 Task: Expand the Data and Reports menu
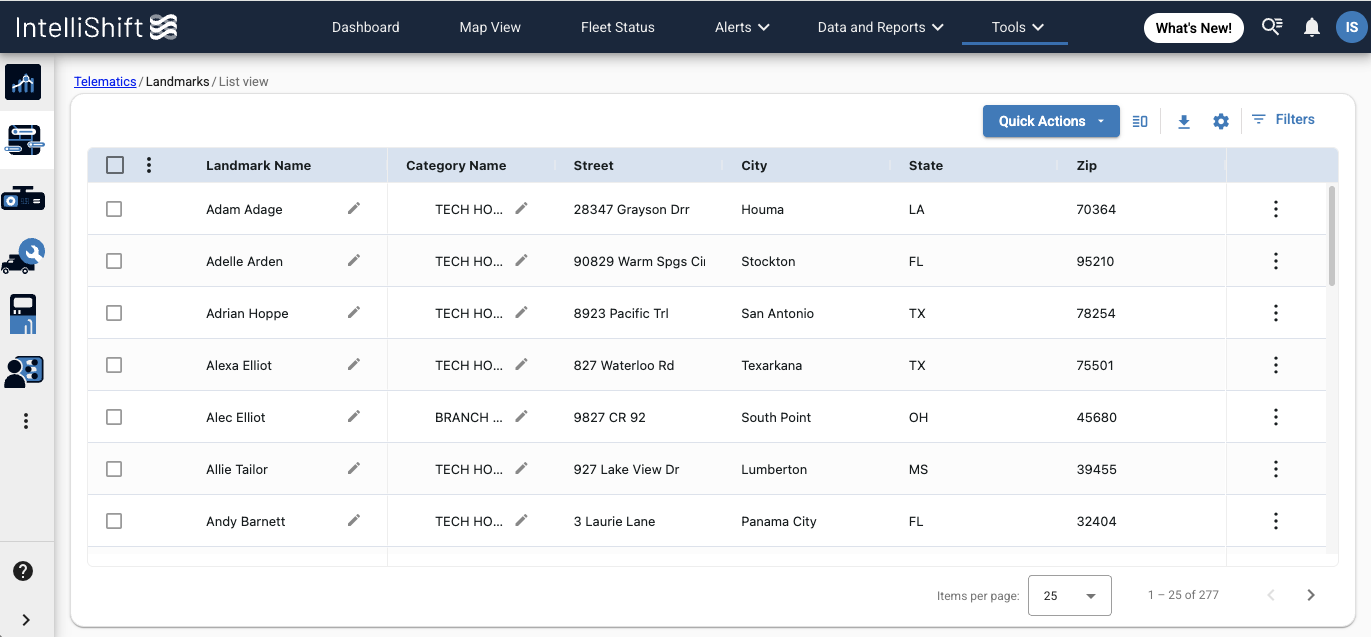click(x=880, y=27)
